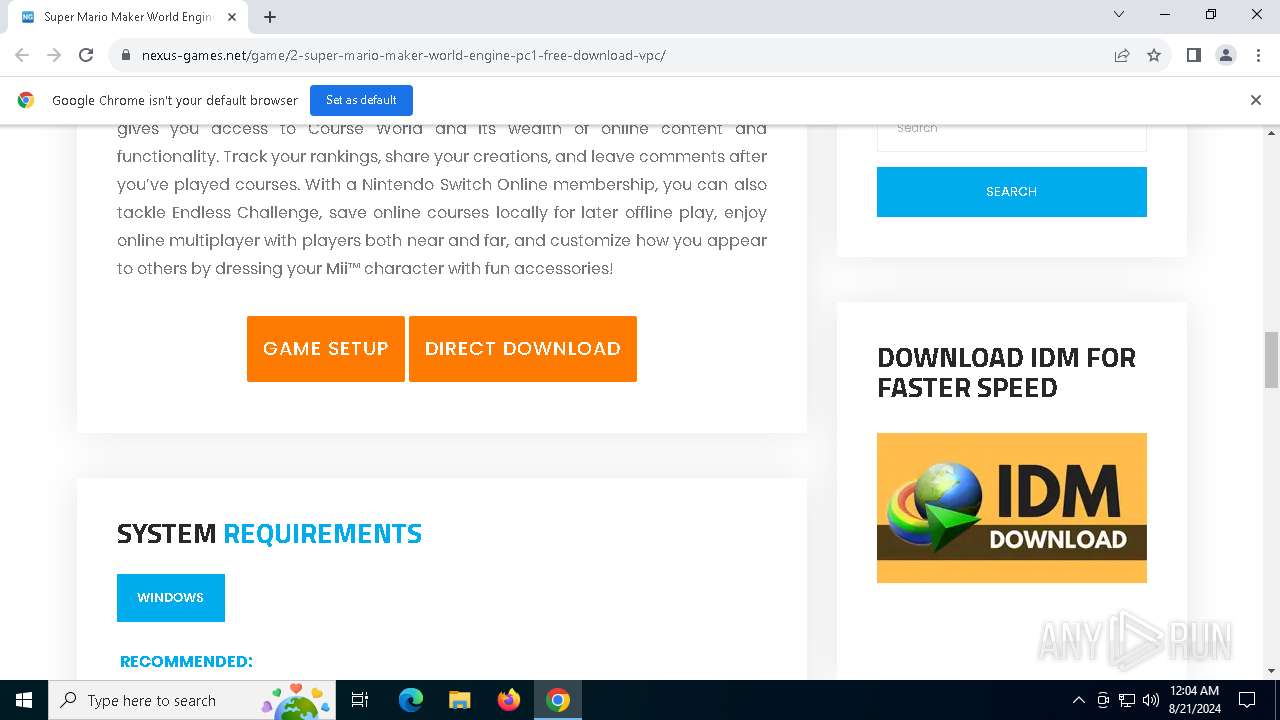Dismiss the default browser notification bar
Screen dimensions: 1280x720
[x=1256, y=100]
